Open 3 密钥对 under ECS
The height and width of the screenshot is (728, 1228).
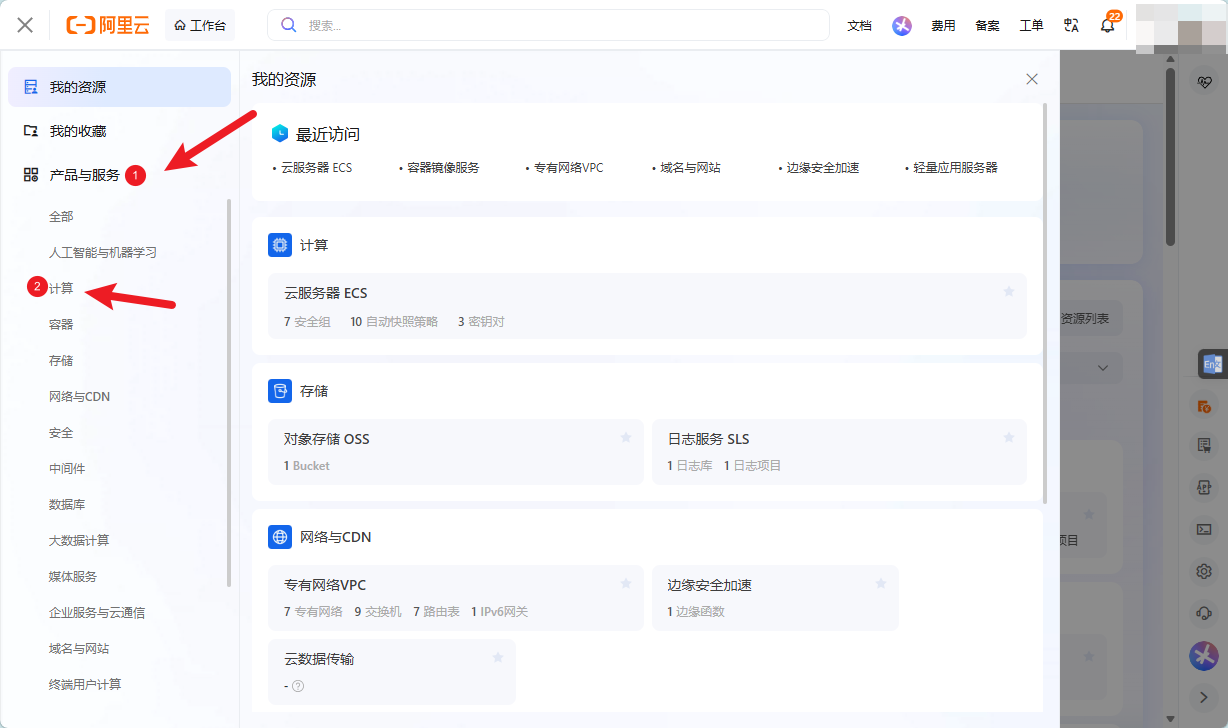481,322
